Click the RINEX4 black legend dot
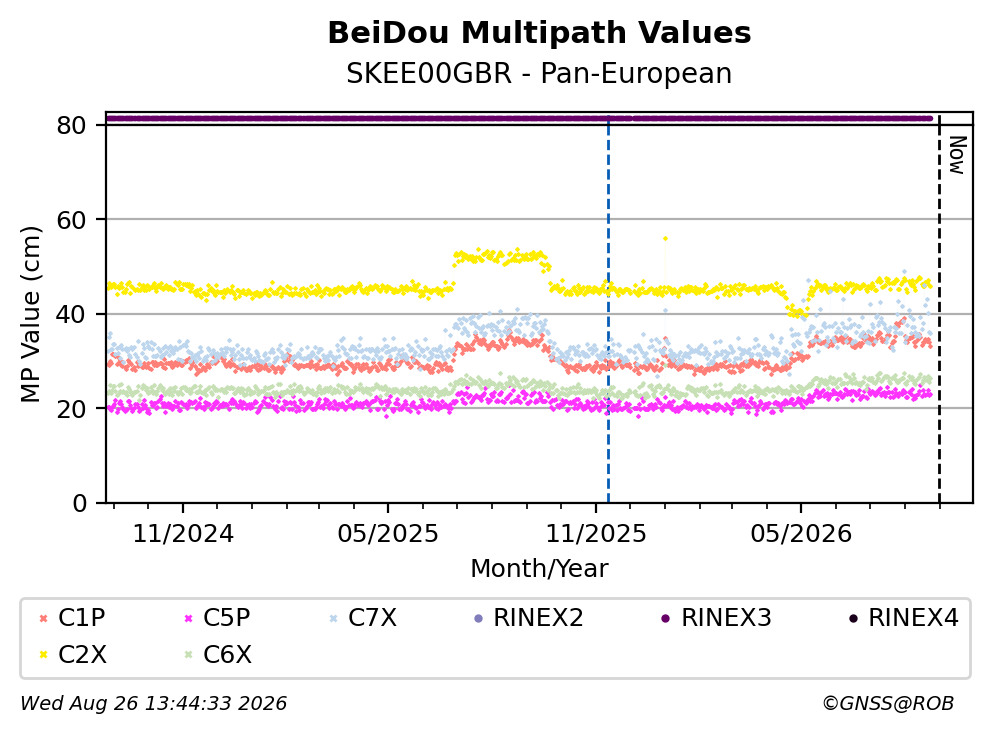 tap(853, 618)
